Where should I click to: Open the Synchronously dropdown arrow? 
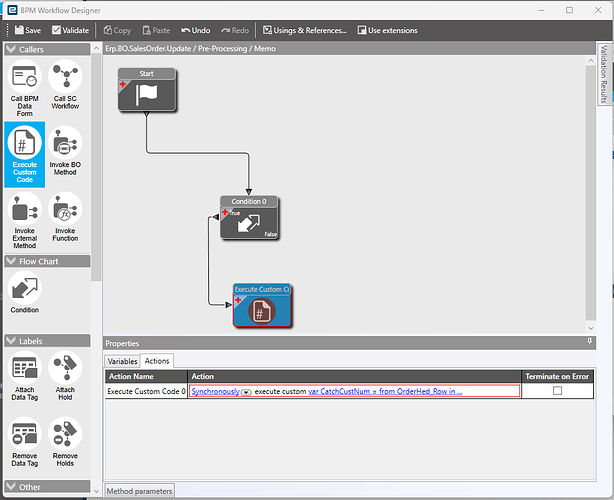pyautogui.click(x=246, y=392)
